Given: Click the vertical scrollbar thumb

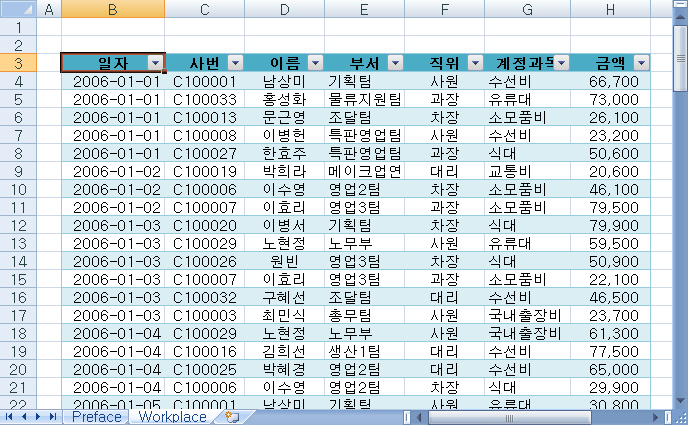Looking at the screenshot, I should [680, 58].
